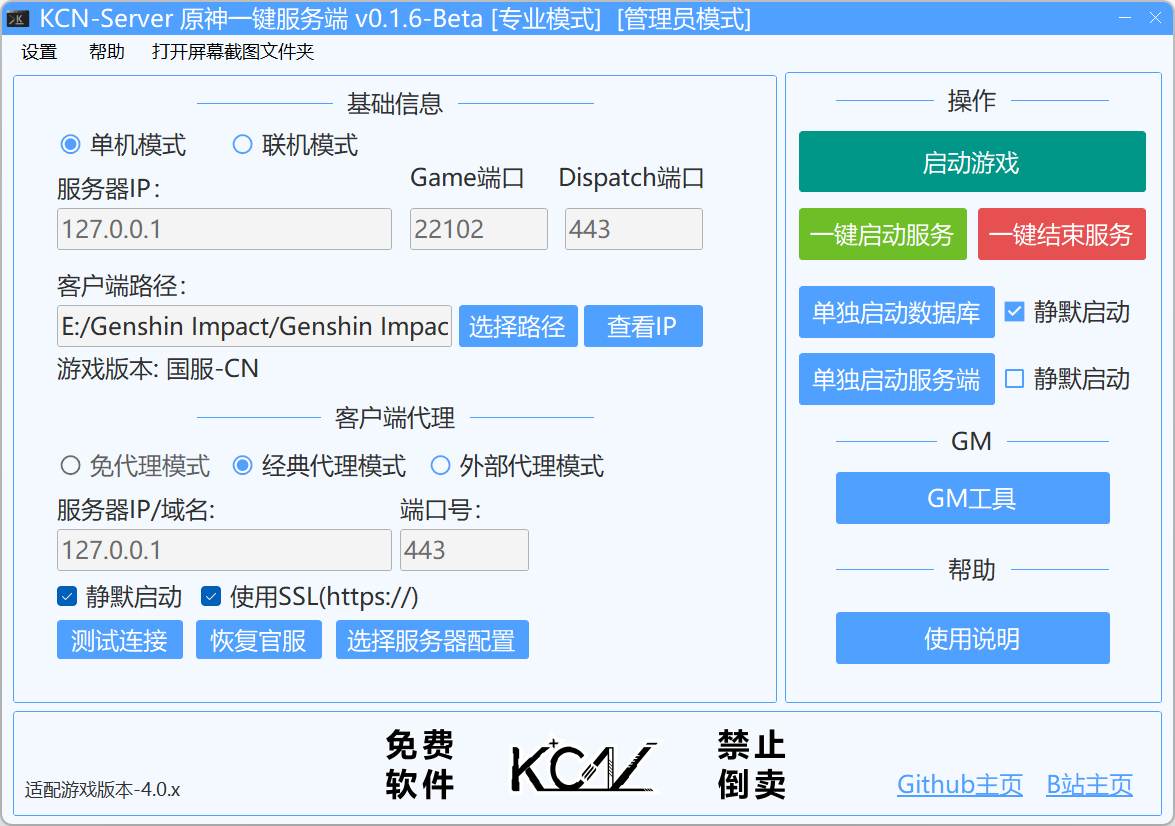Click 打开屏幕截图文件夹 menu item

(x=233, y=52)
